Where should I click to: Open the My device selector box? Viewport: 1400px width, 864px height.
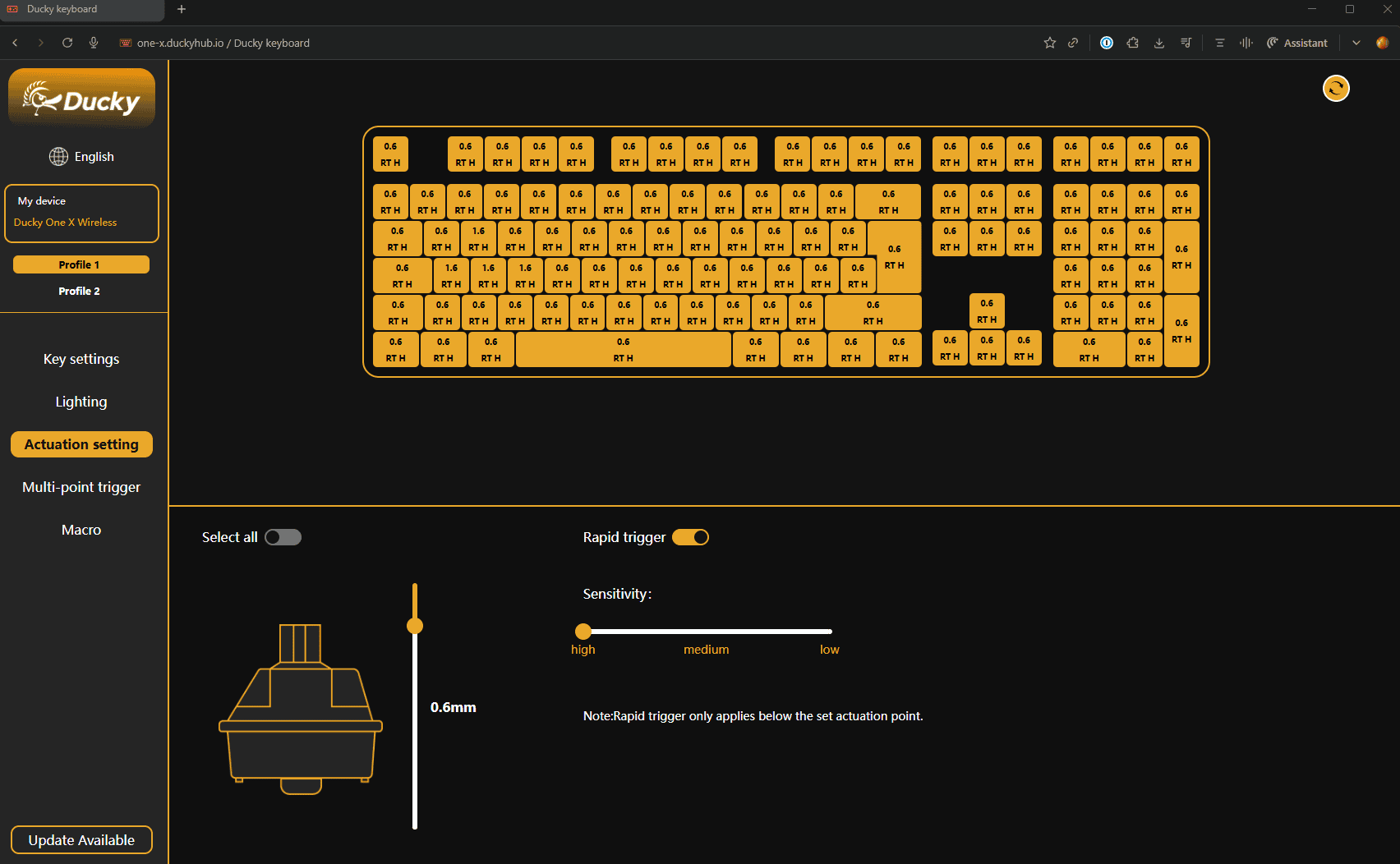(x=81, y=213)
